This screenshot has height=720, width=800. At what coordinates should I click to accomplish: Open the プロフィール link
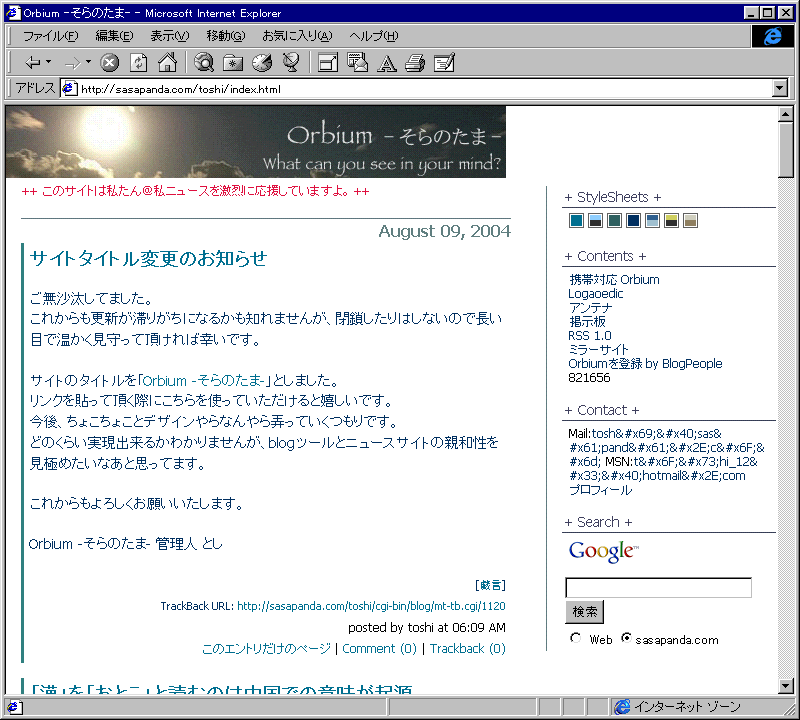tap(601, 490)
